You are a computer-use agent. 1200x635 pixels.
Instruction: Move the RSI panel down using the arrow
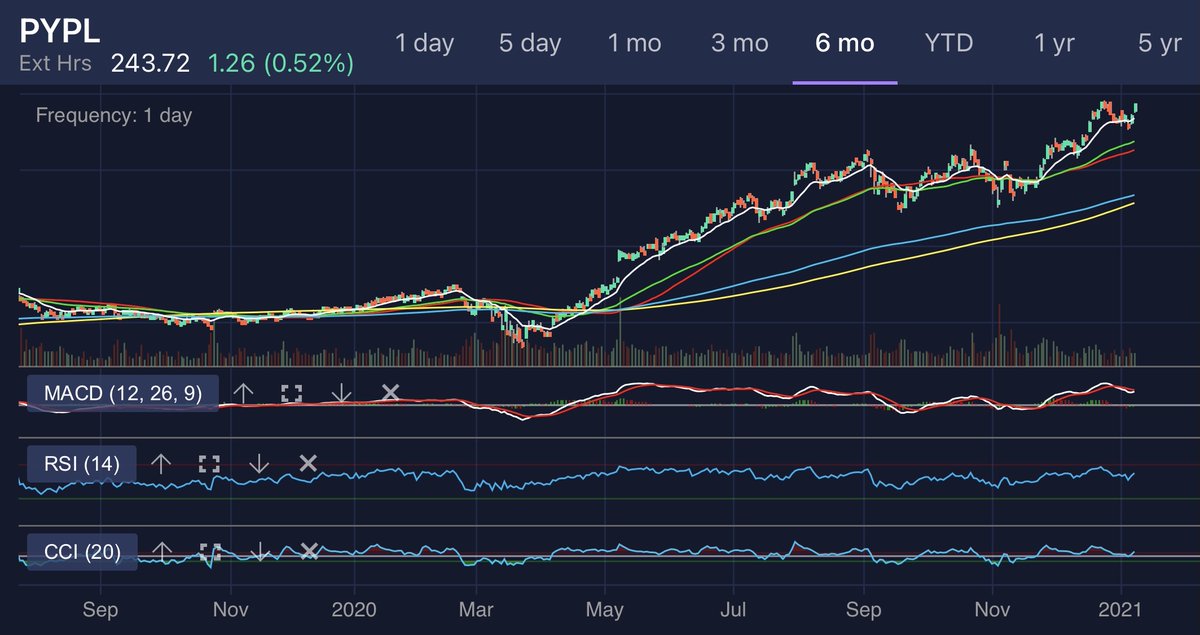(258, 462)
